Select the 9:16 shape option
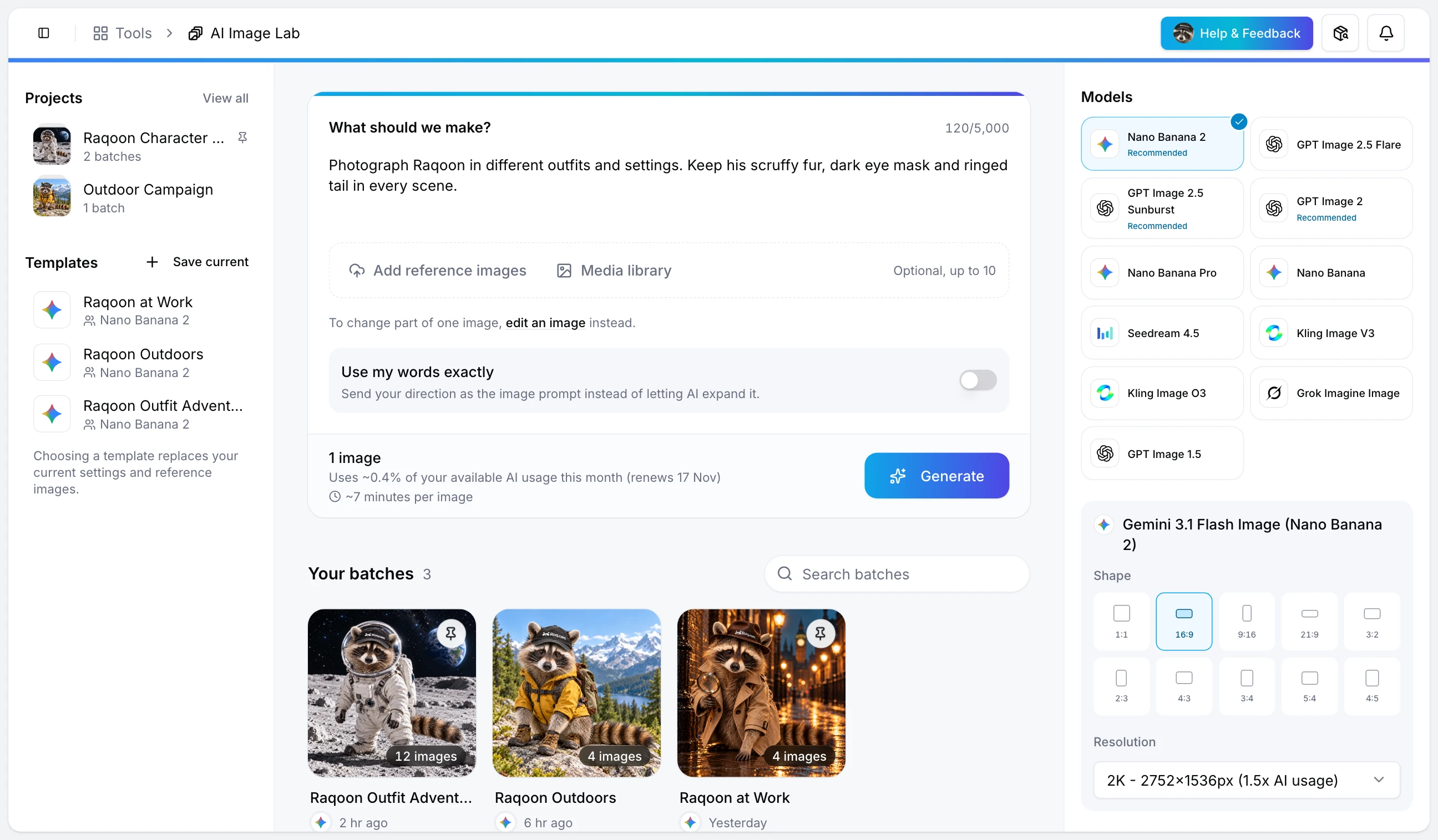 tap(1246, 622)
